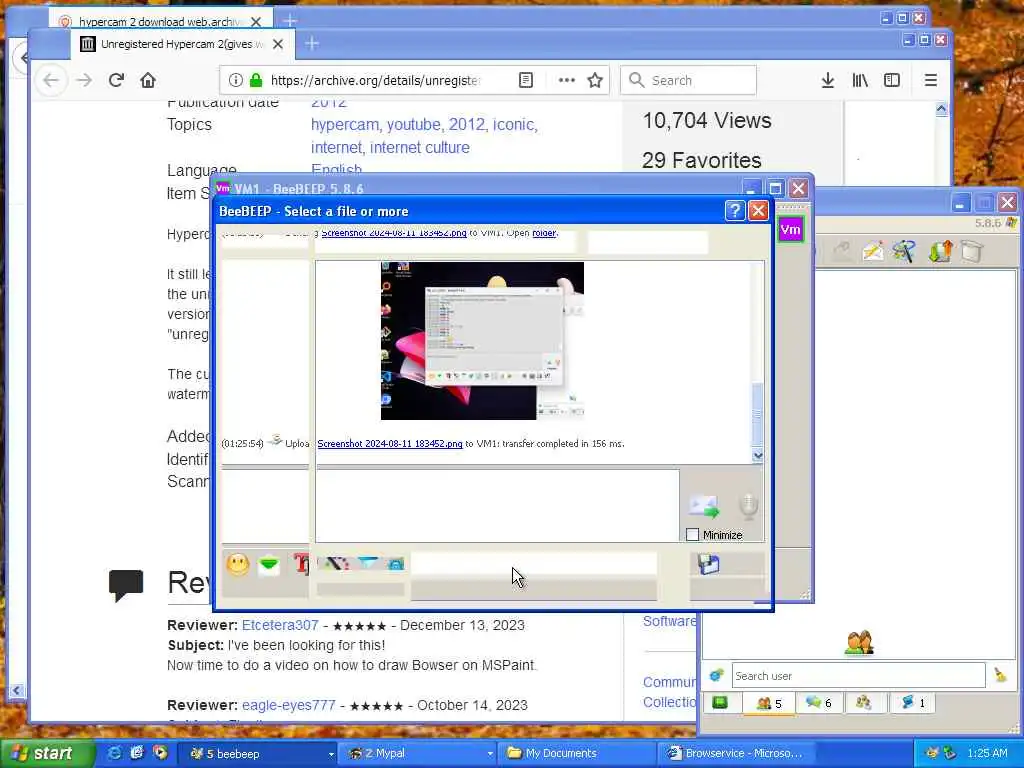Click the gray microphone voice message icon
The image size is (1024, 768).
[748, 506]
